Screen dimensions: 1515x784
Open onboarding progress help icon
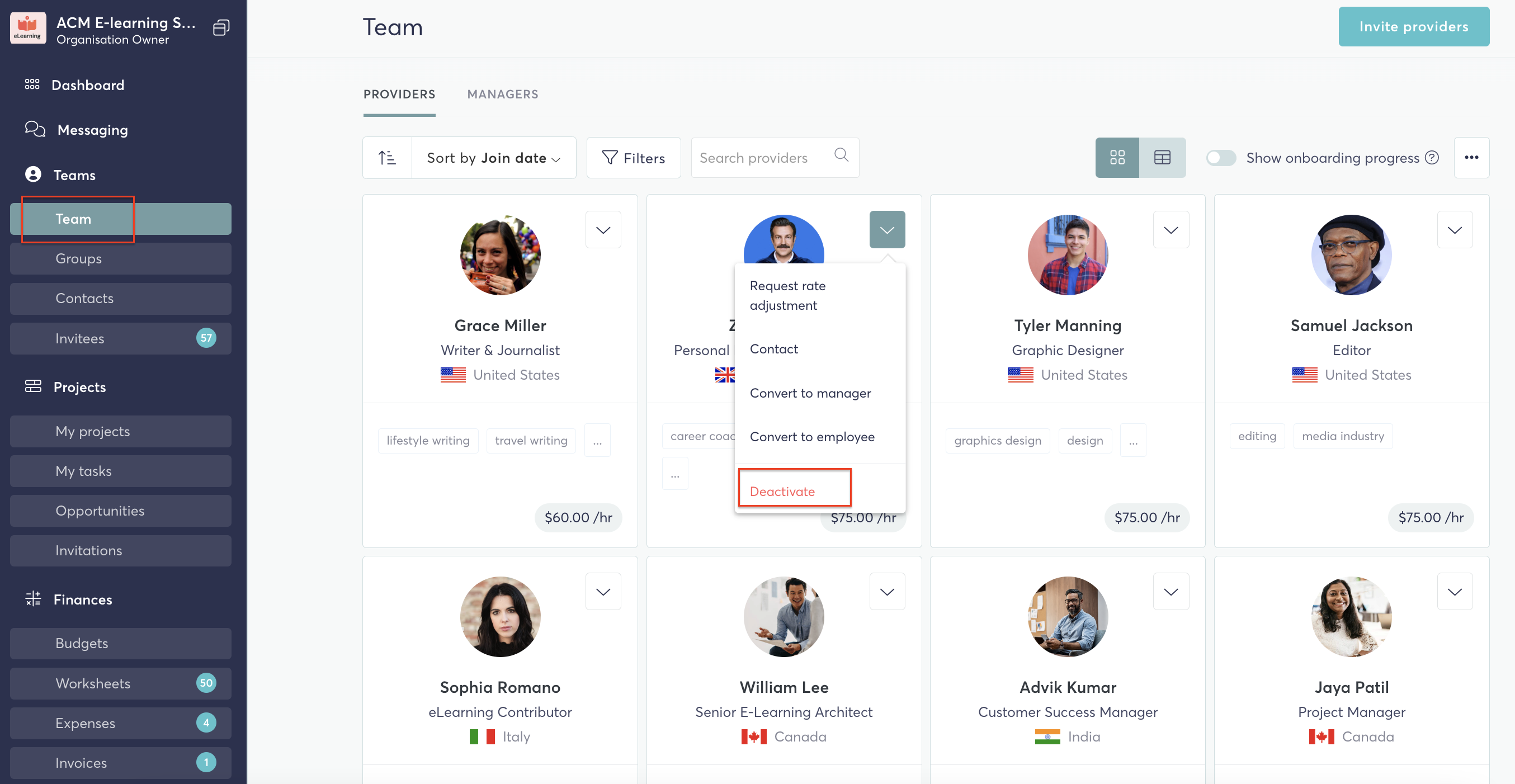coord(1432,158)
